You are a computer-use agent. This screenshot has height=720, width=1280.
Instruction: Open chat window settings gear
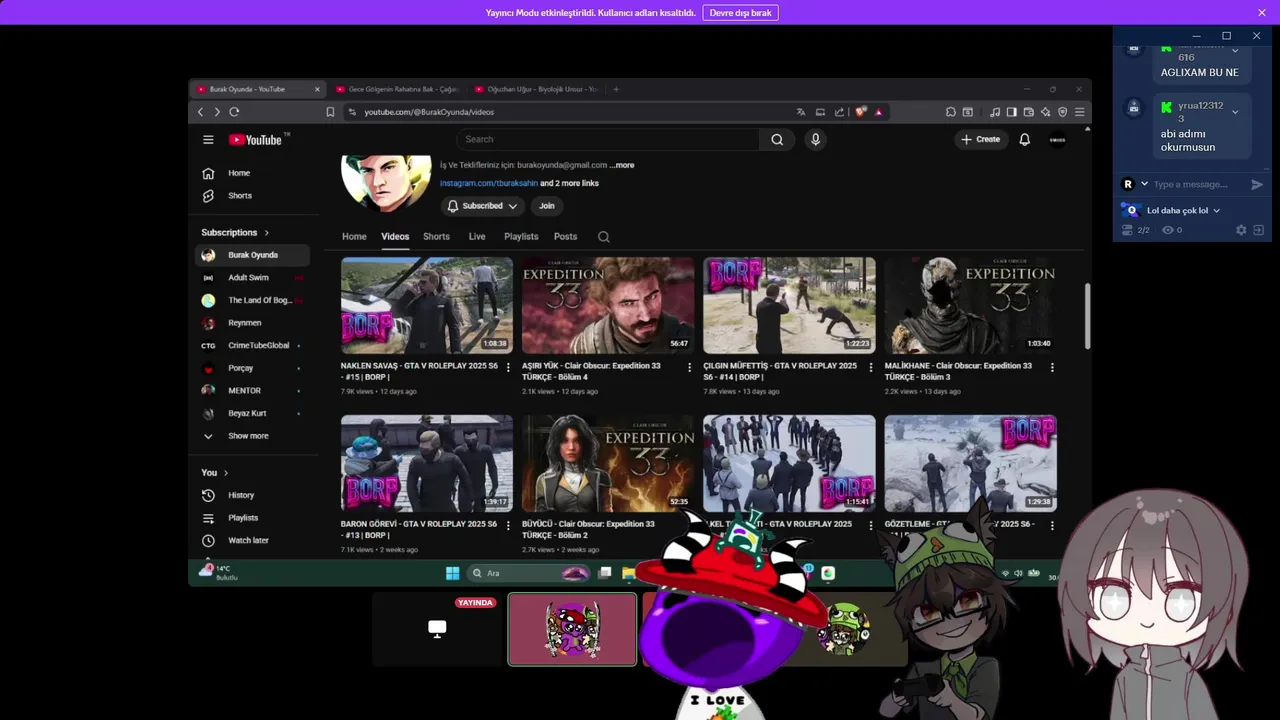coord(1241,230)
